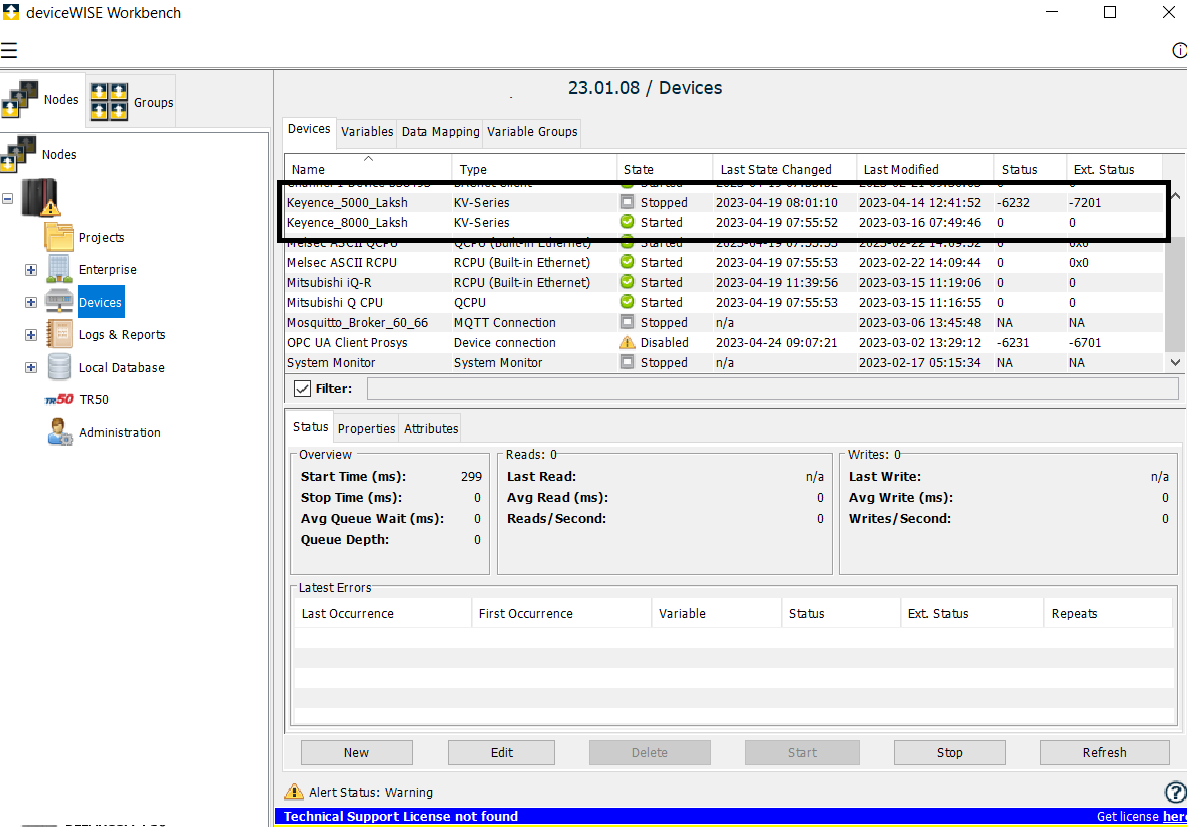Open the license link via here
The width and height of the screenshot is (1187, 827).
pyautogui.click(x=1174, y=816)
